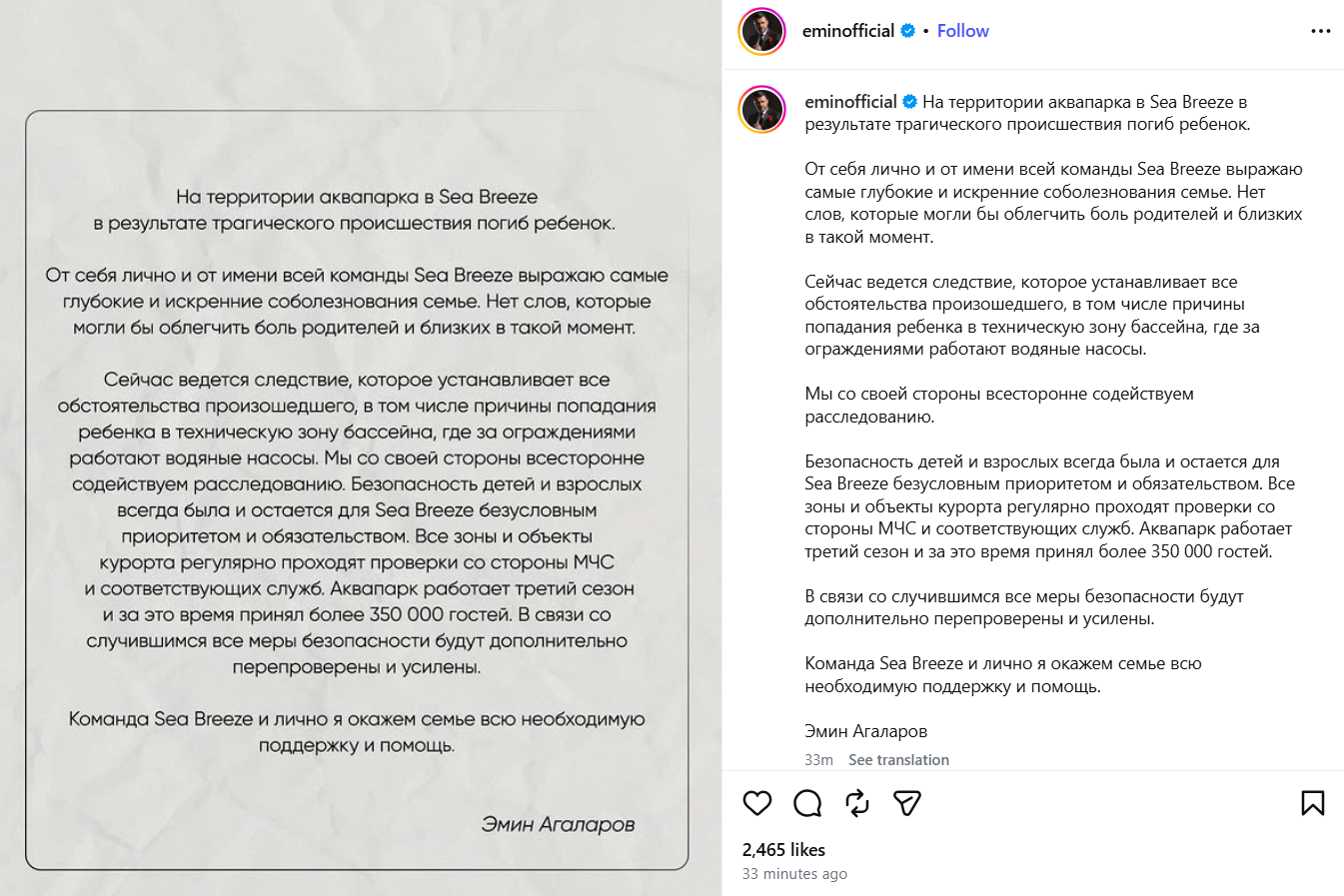Click the Follow link in header
This screenshot has width=1344, height=896.
pyautogui.click(x=962, y=31)
